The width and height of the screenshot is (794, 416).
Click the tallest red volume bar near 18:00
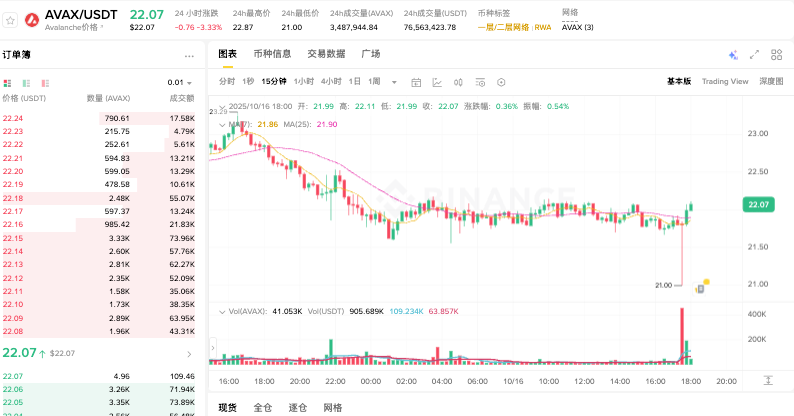pyautogui.click(x=682, y=336)
